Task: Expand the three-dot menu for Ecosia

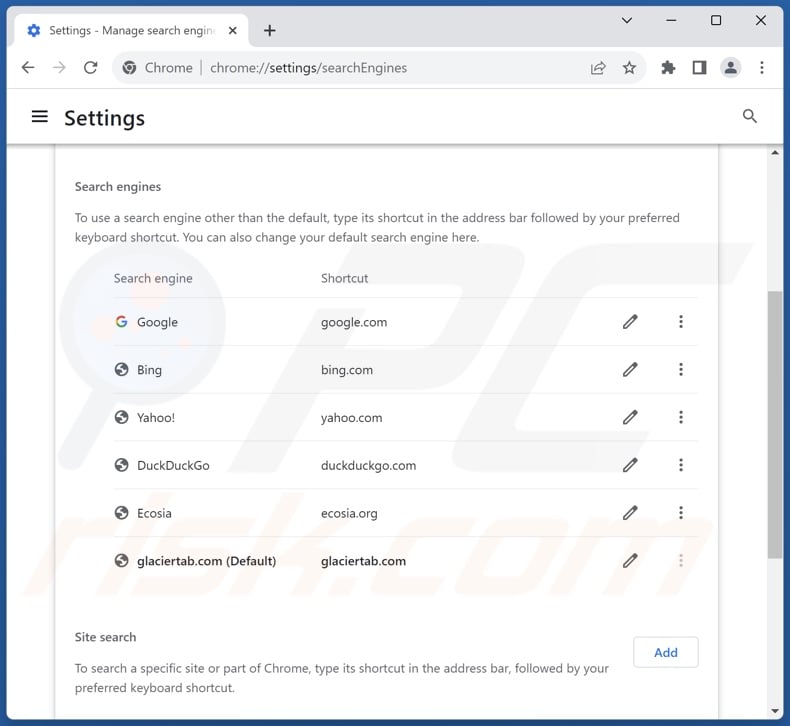Action: pyautogui.click(x=681, y=513)
